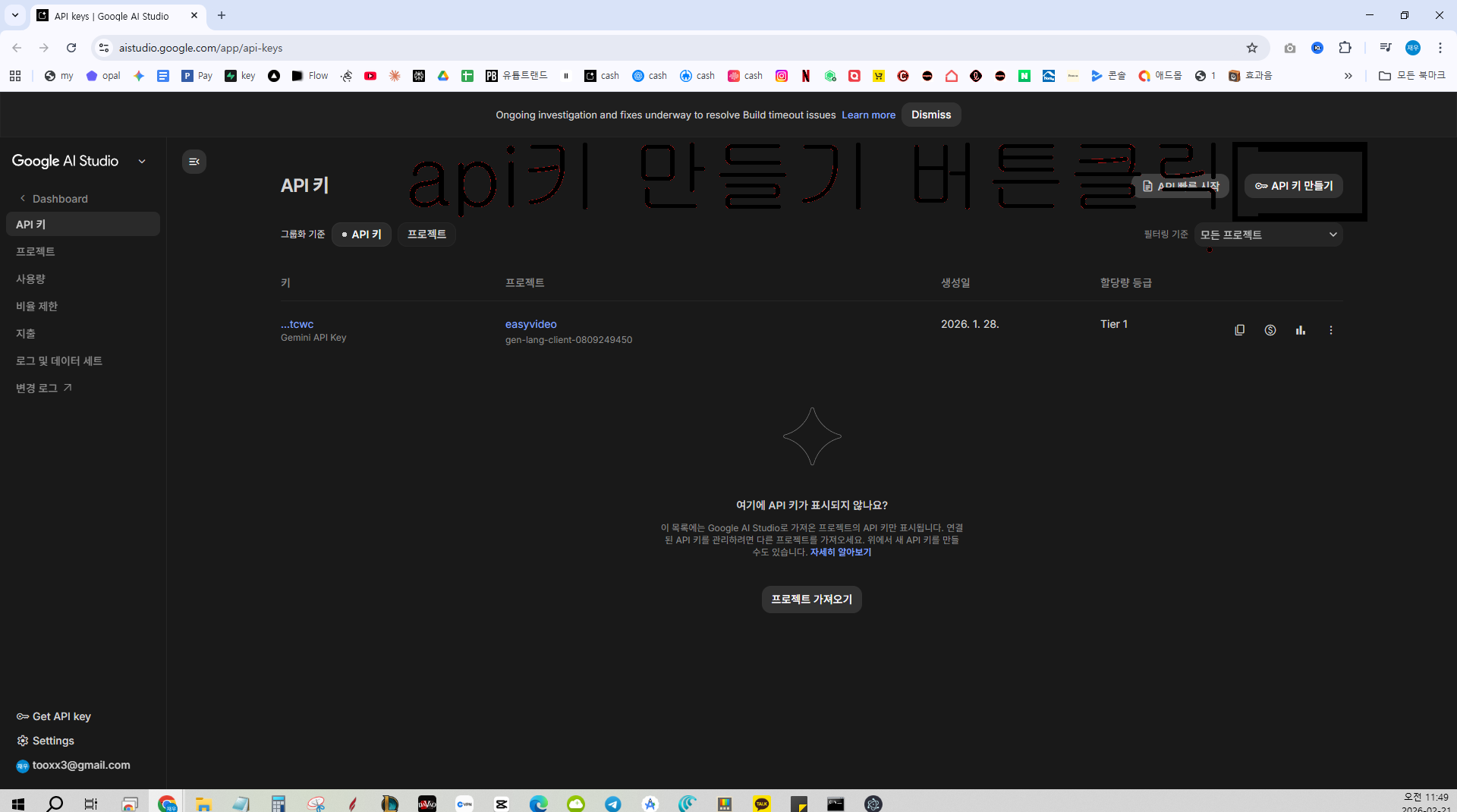Open the ...tcwc key link

click(297, 324)
